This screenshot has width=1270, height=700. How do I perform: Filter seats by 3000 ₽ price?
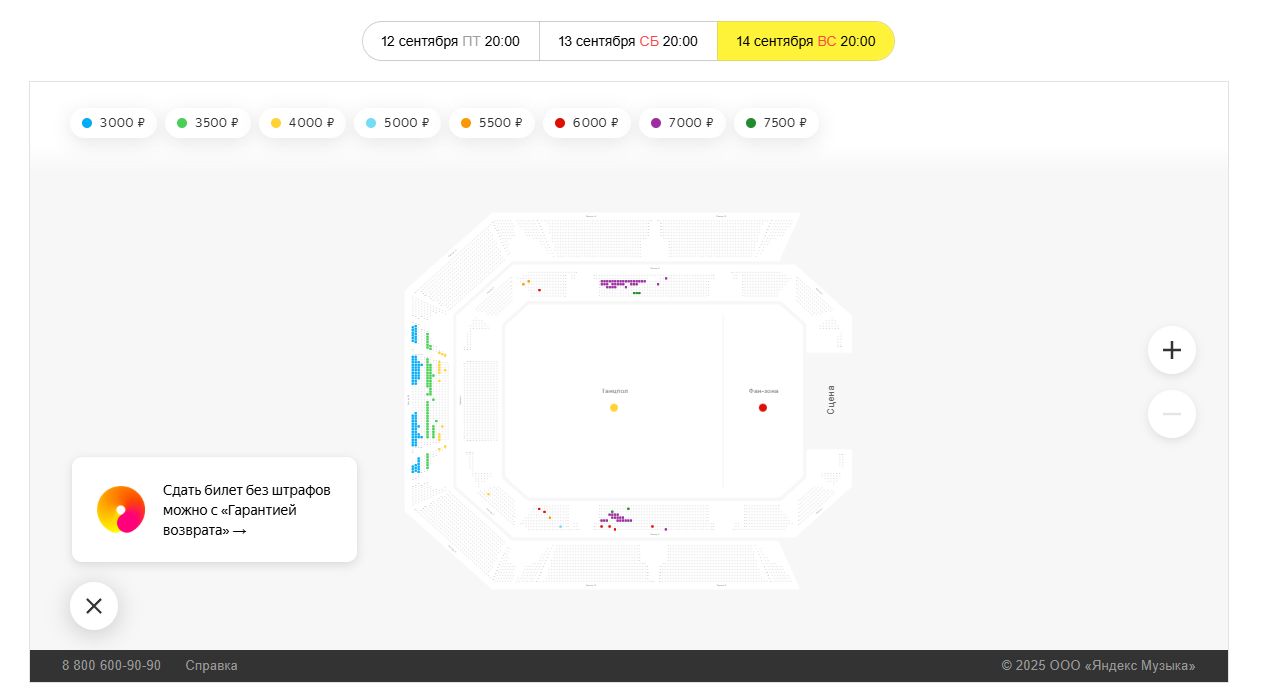click(x=113, y=123)
